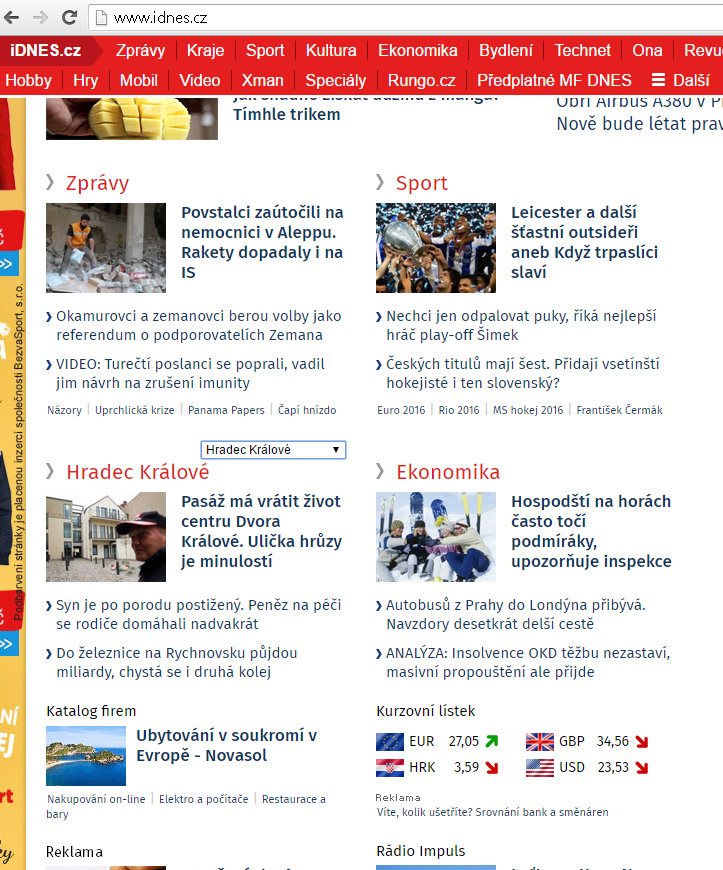
Task: Open the Bydlení menu item
Action: click(x=505, y=50)
